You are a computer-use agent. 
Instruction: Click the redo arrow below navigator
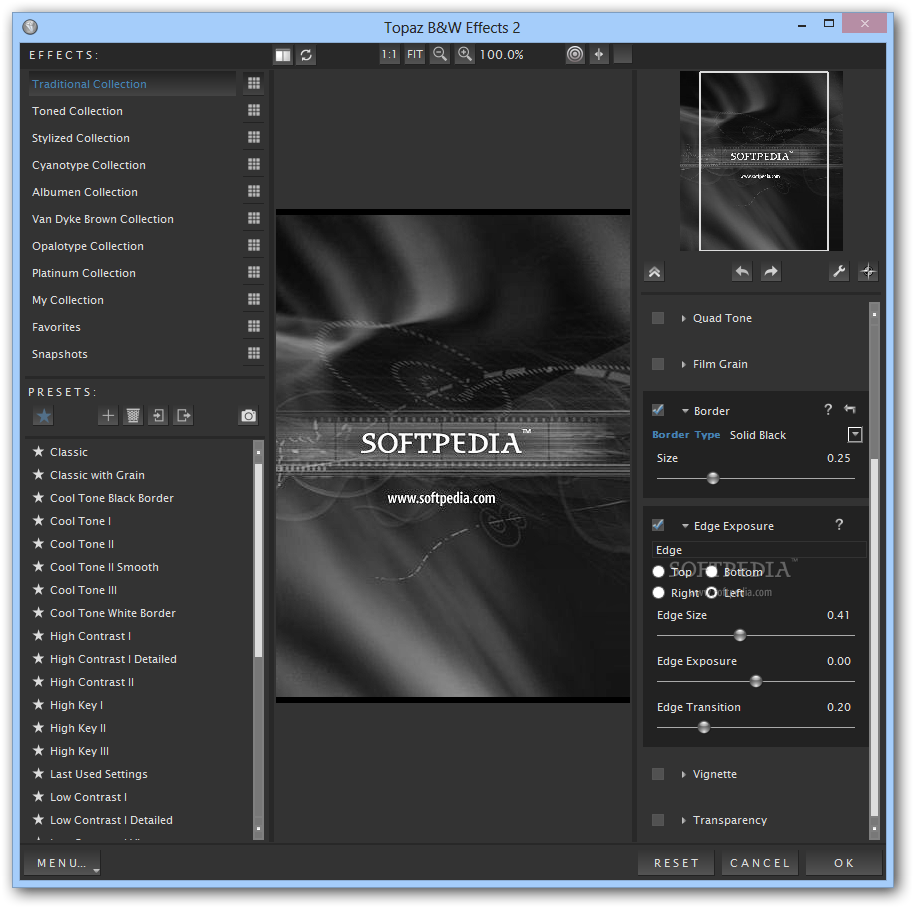tap(771, 272)
